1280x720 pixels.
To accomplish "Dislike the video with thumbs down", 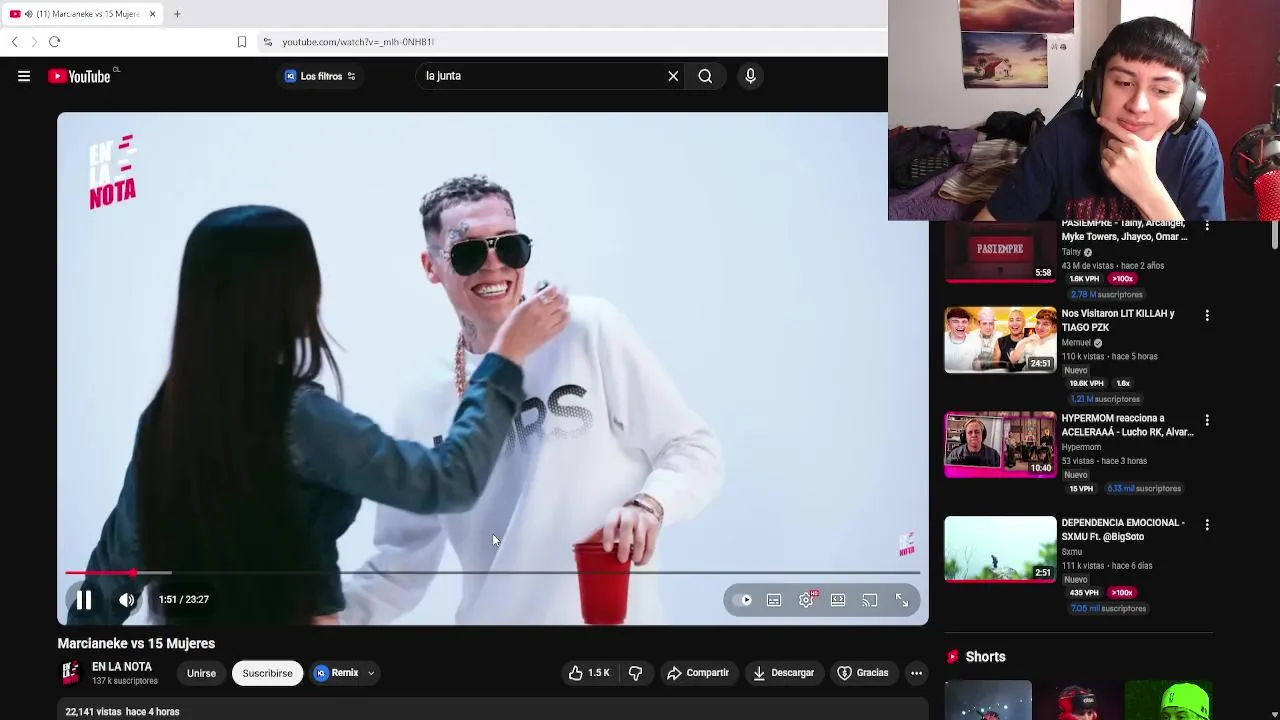I will [x=635, y=673].
